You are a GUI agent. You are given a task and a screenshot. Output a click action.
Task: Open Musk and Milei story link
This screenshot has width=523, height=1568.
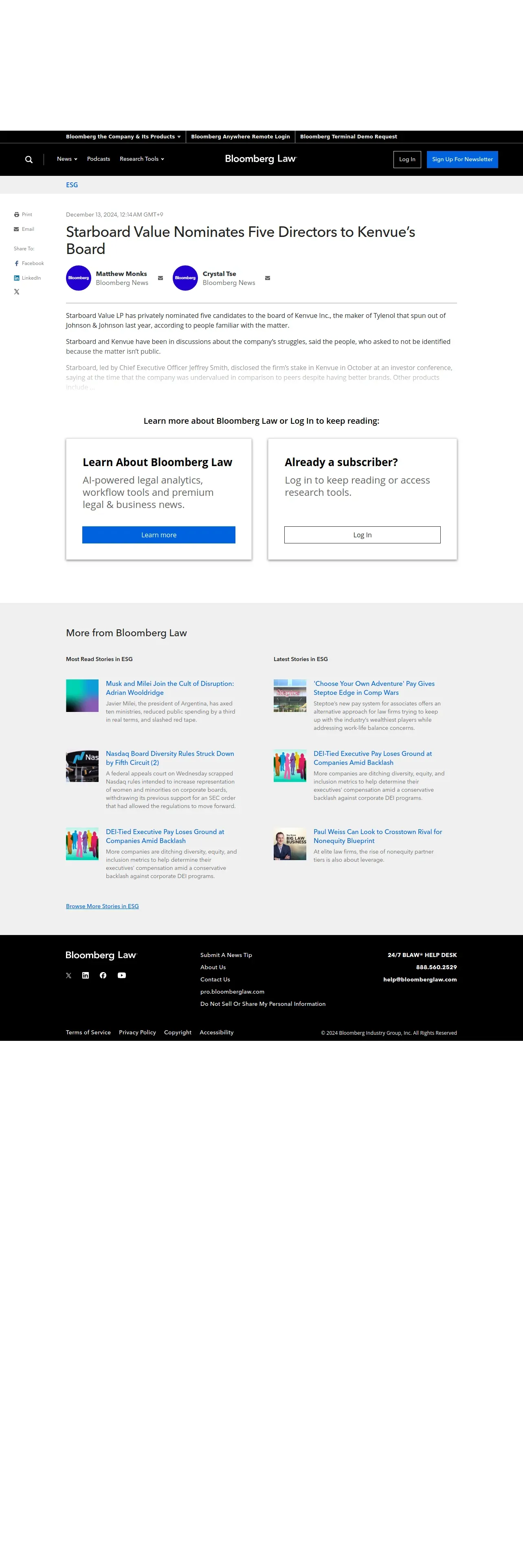(x=170, y=688)
